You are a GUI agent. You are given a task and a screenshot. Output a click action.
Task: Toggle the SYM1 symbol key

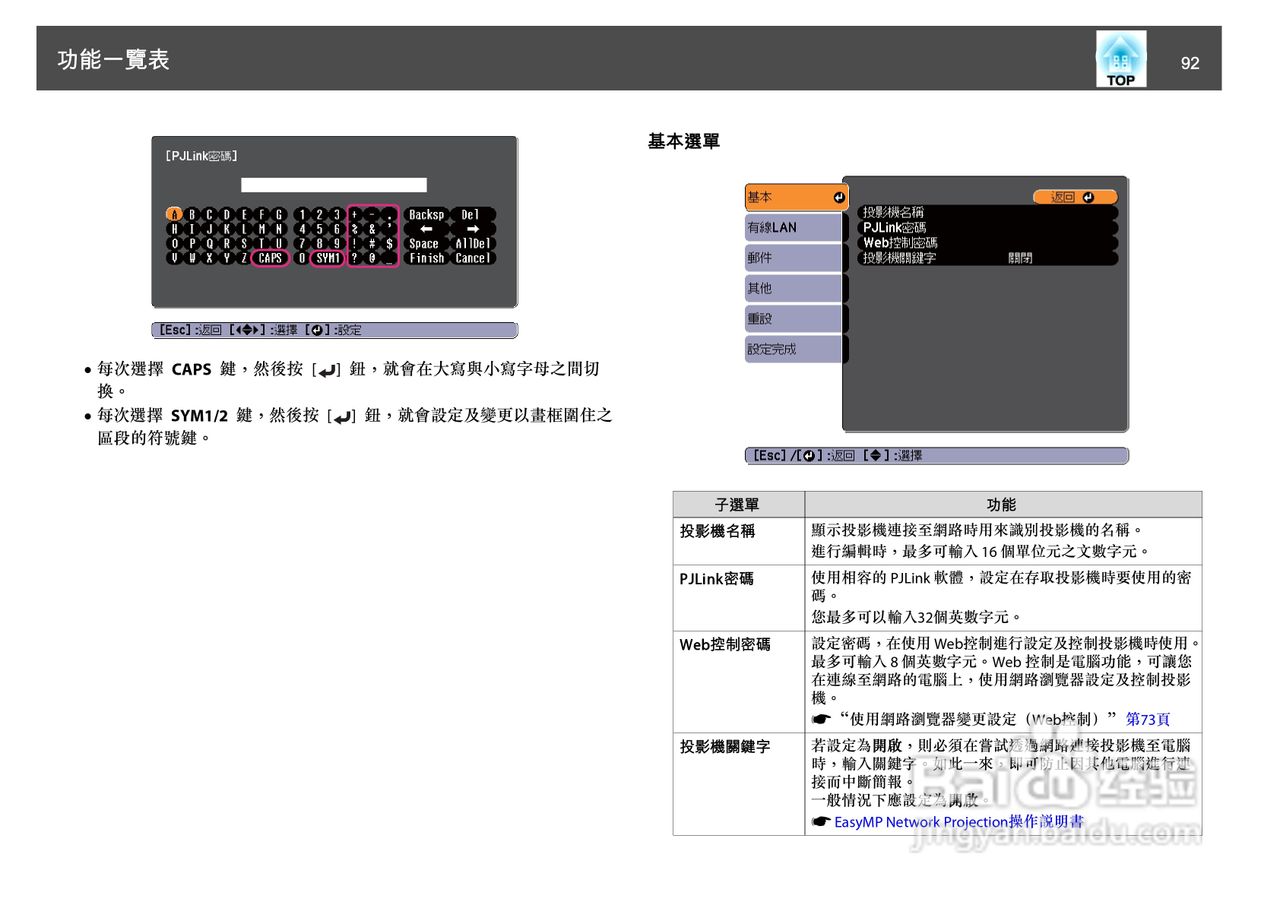328,258
